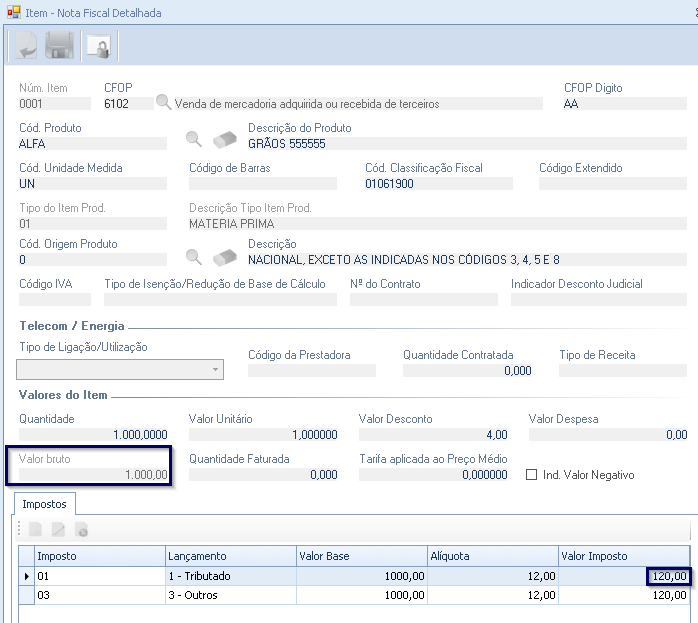
Task: Enable the Ind. Valor Negativo checkbox
Action: pos(532,475)
